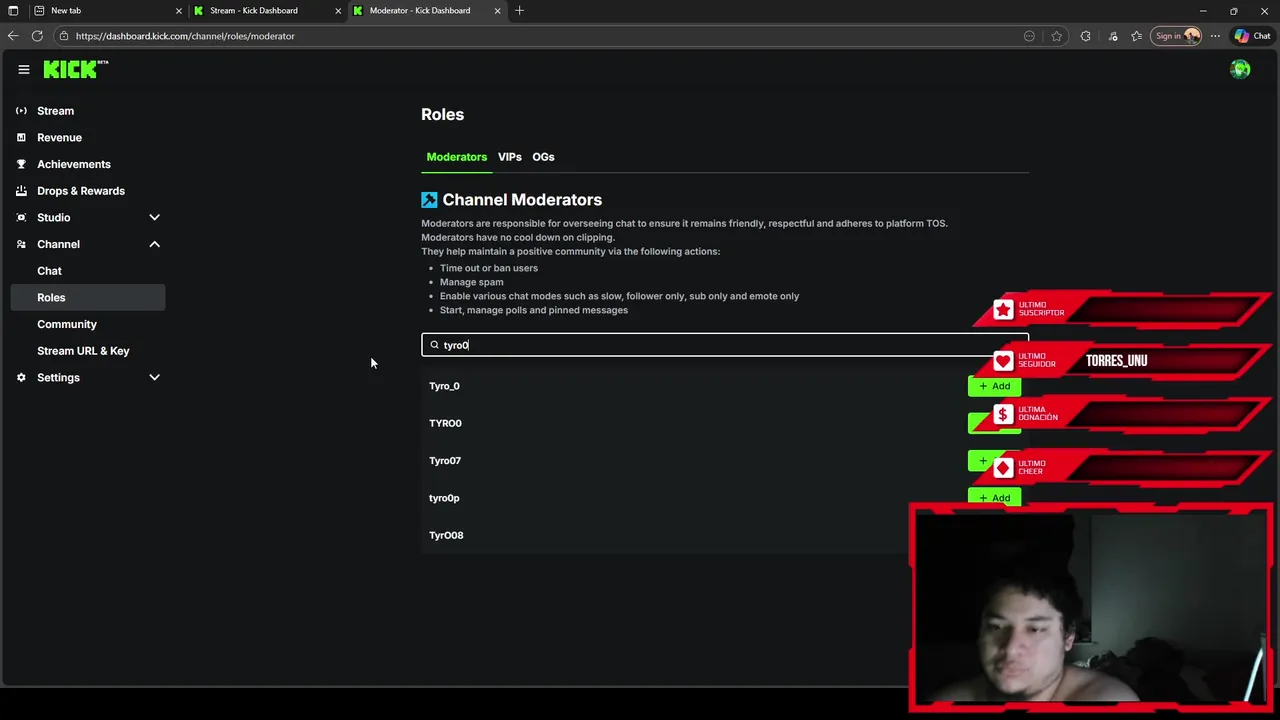Select the TyrO08 username result

pos(446,535)
